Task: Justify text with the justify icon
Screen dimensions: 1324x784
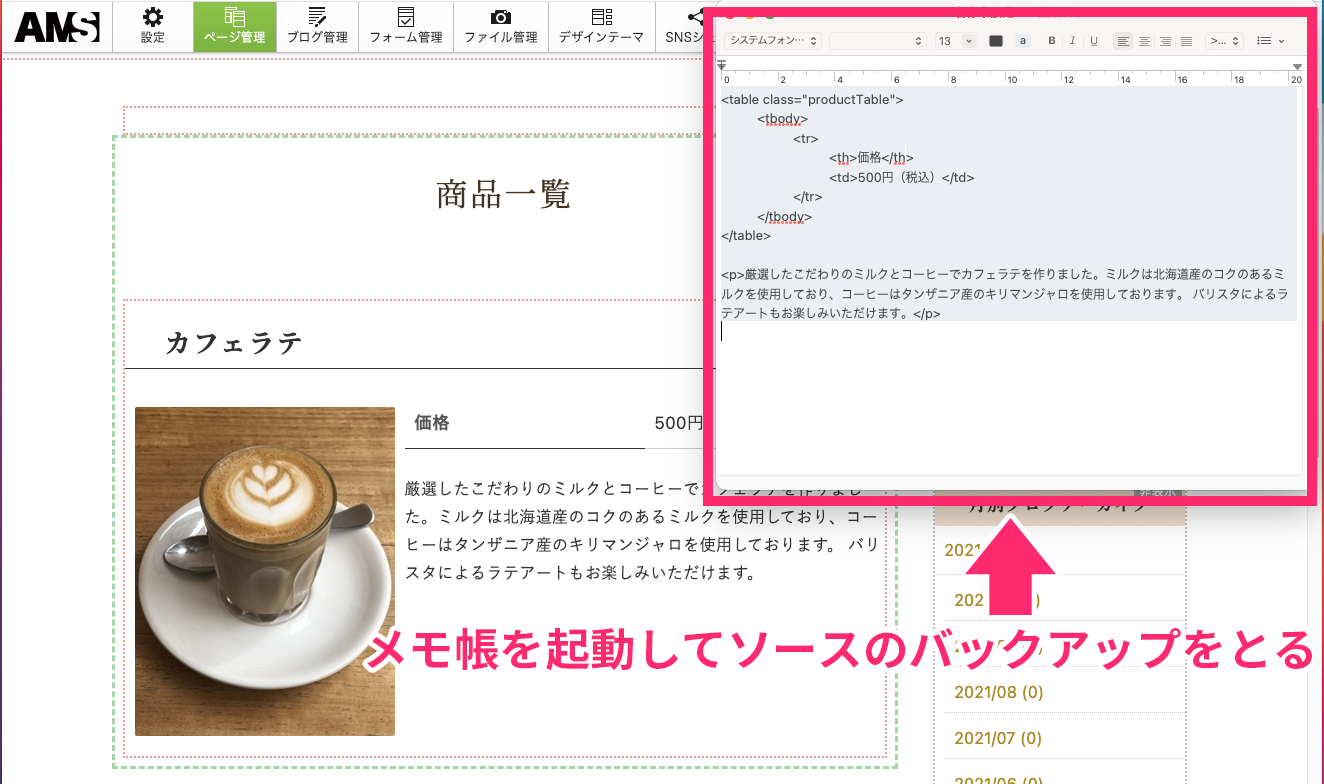Action: tap(1186, 41)
